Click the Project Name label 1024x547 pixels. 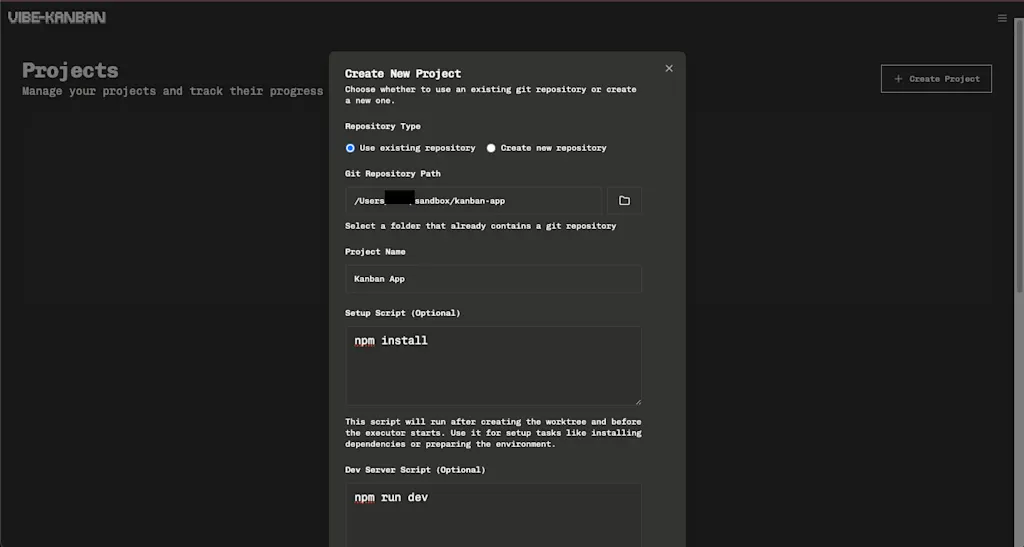pos(375,251)
